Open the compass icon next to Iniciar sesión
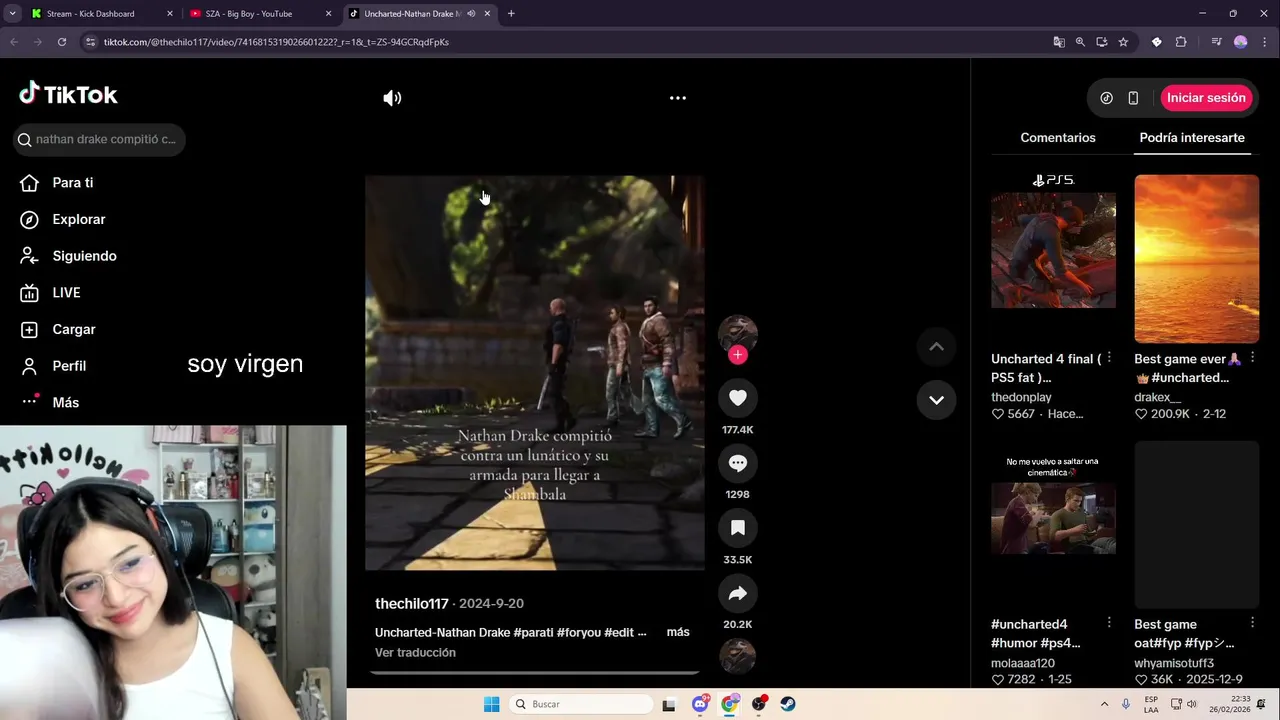Screen dimensions: 1280x720 (x=1107, y=98)
